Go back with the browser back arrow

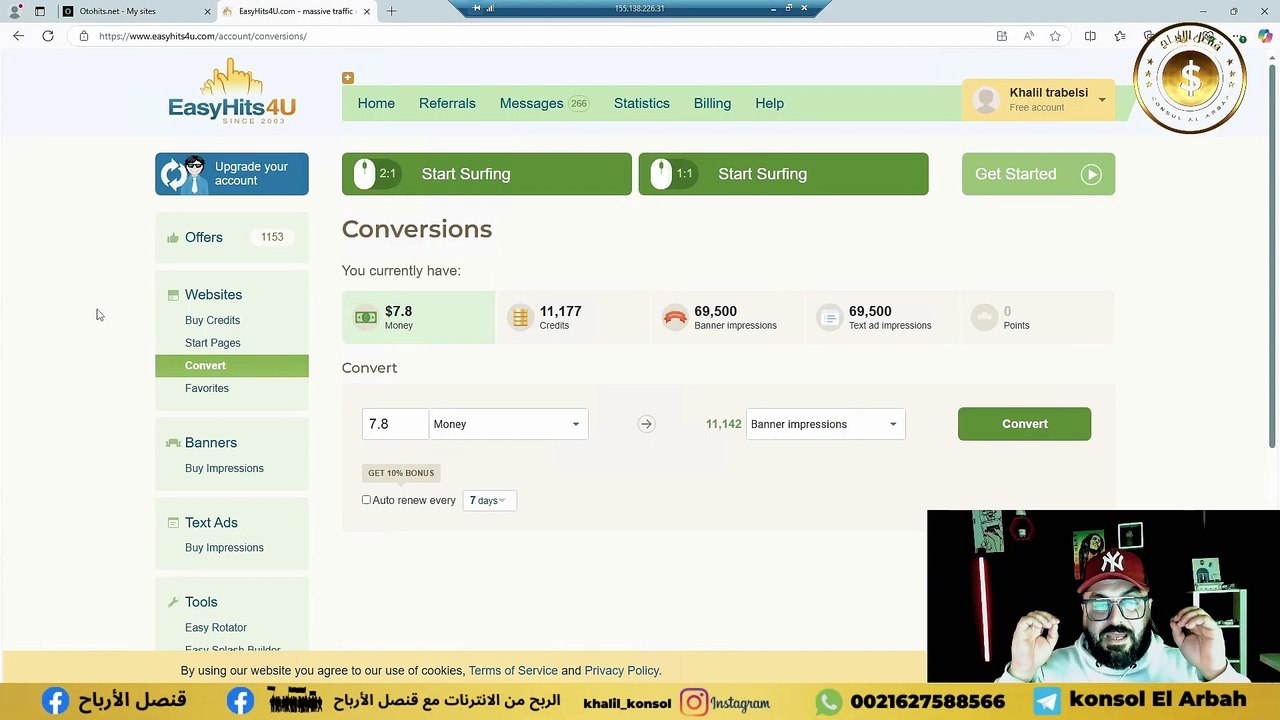(18, 36)
